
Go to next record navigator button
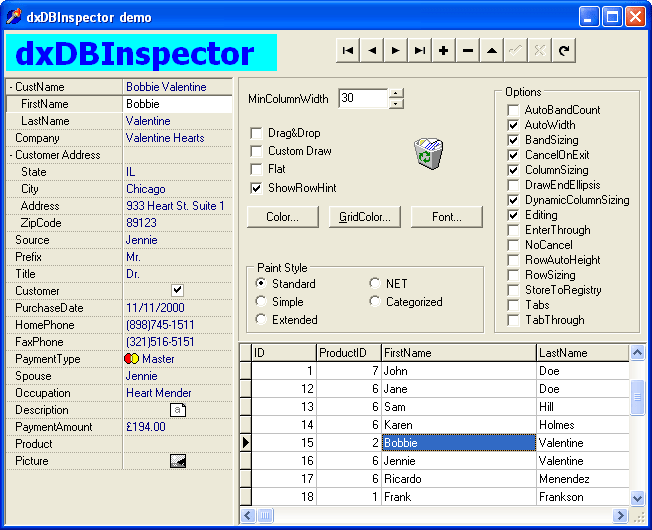point(395,51)
